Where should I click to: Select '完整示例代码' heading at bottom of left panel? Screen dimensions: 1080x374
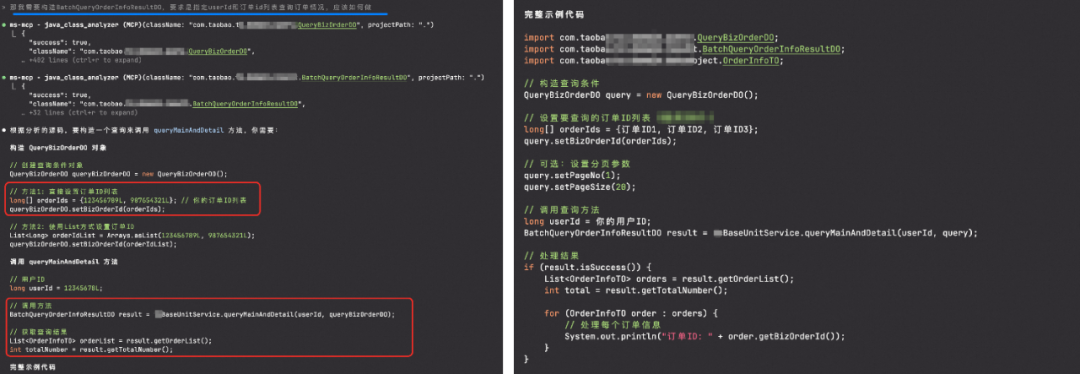pyautogui.click(x=32, y=367)
